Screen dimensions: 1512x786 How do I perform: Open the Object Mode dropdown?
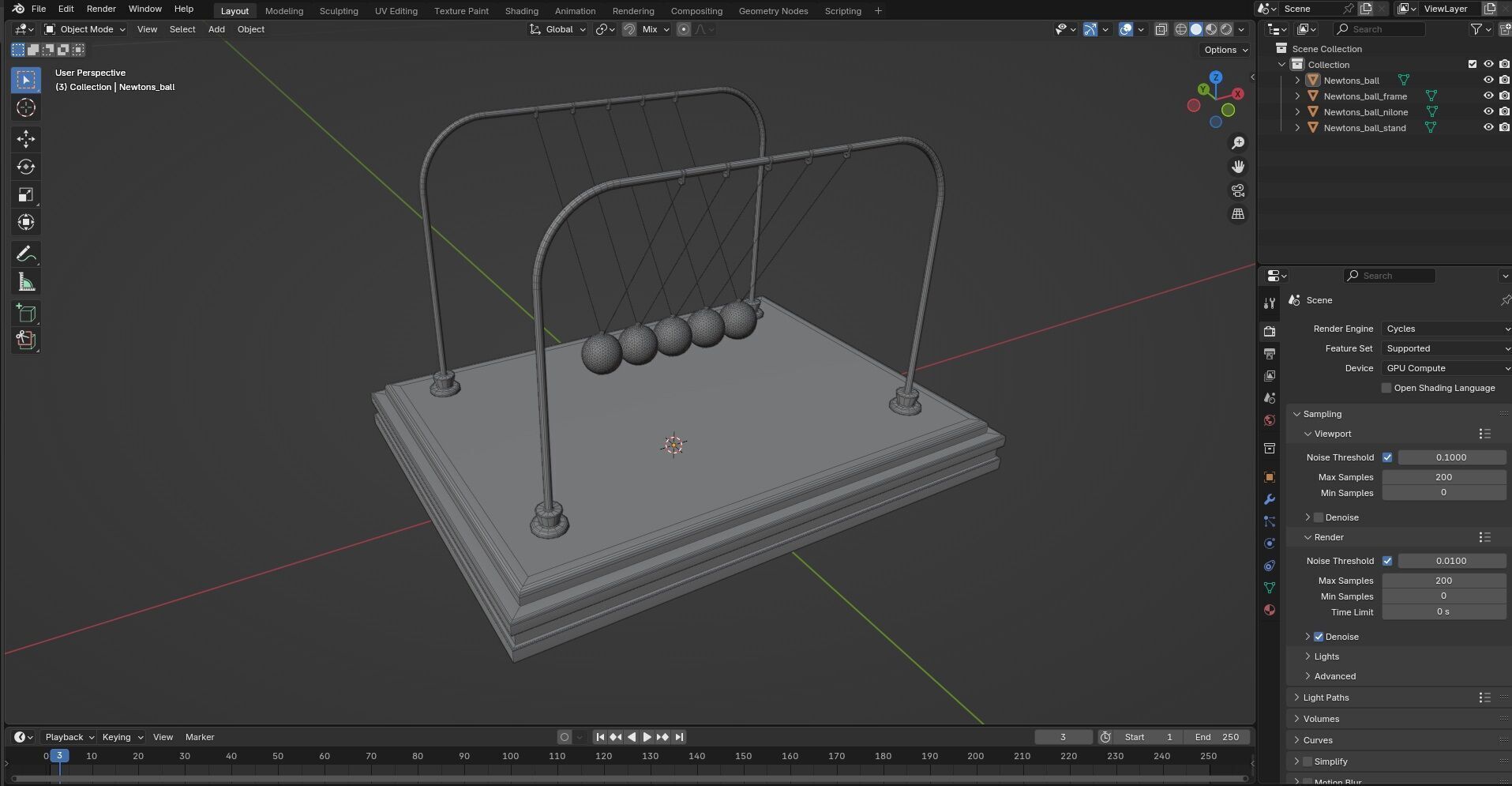pos(85,29)
